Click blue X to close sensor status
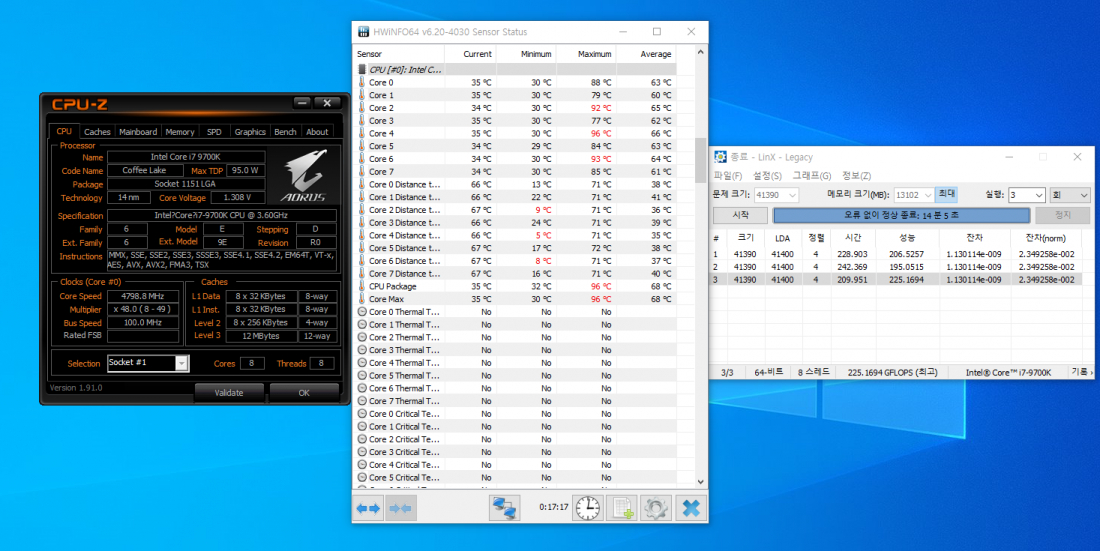 pyautogui.click(x=691, y=507)
